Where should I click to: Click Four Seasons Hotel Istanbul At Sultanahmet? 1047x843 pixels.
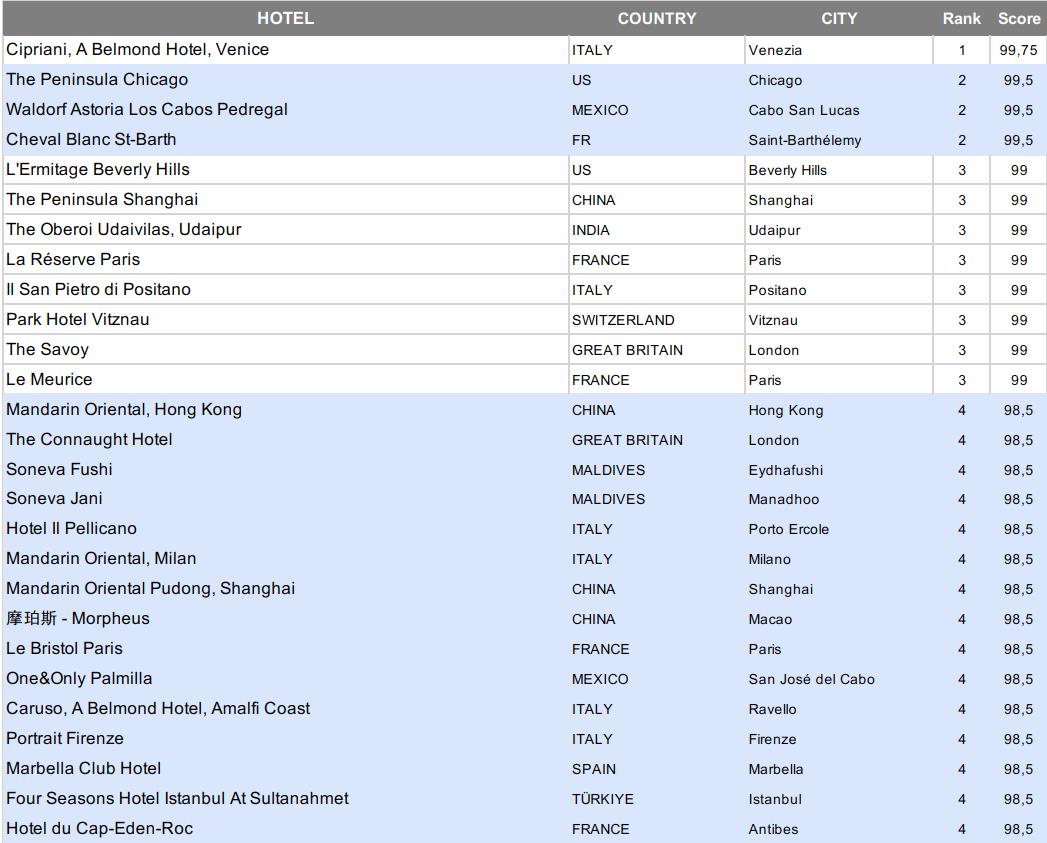(178, 798)
